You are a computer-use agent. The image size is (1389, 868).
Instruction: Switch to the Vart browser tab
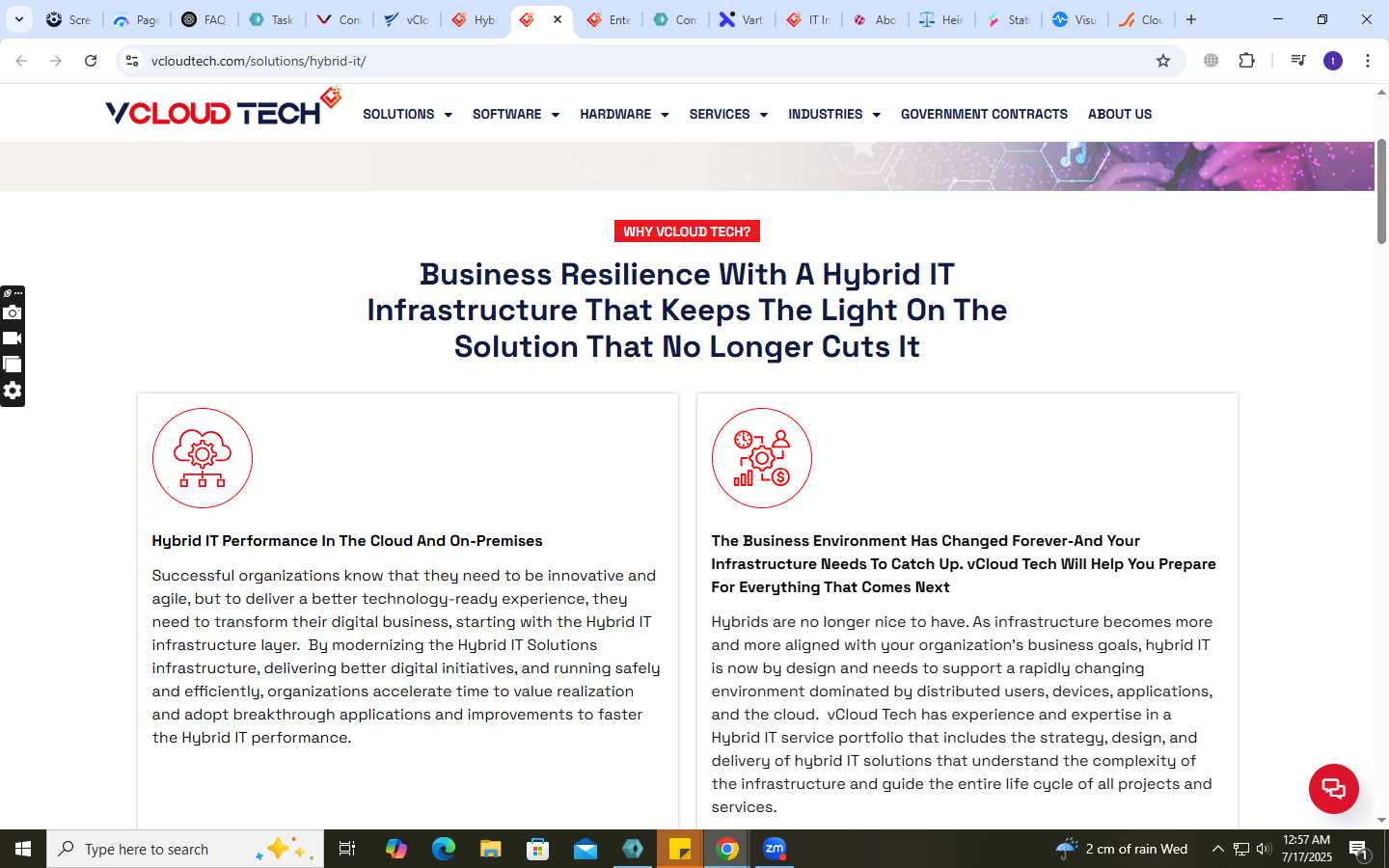(x=741, y=19)
